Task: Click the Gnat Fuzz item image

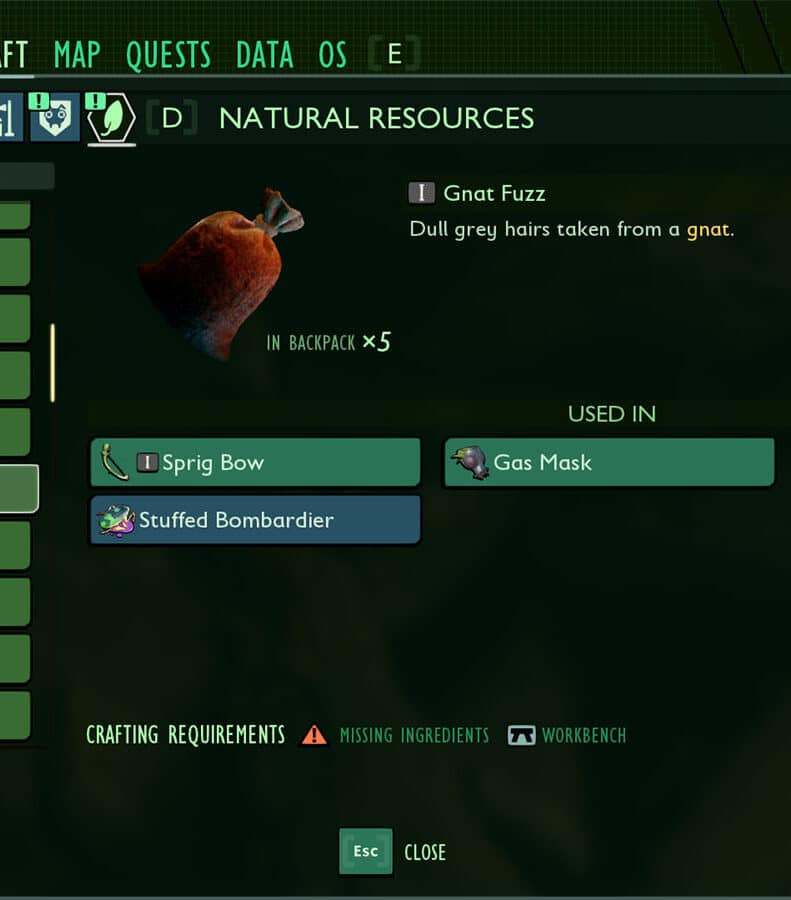Action: pos(221,274)
